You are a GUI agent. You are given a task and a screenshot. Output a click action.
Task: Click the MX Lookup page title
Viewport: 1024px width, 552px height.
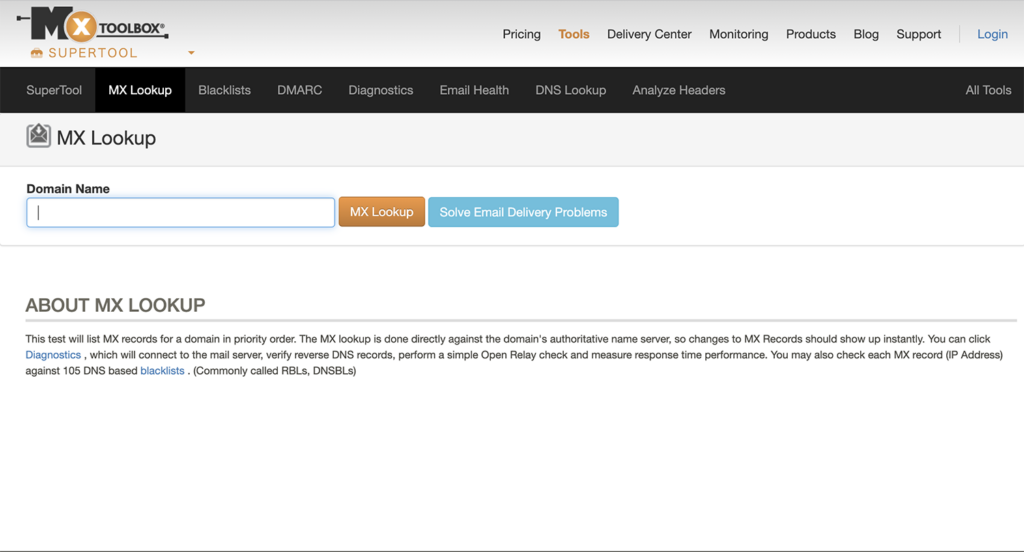tap(106, 138)
